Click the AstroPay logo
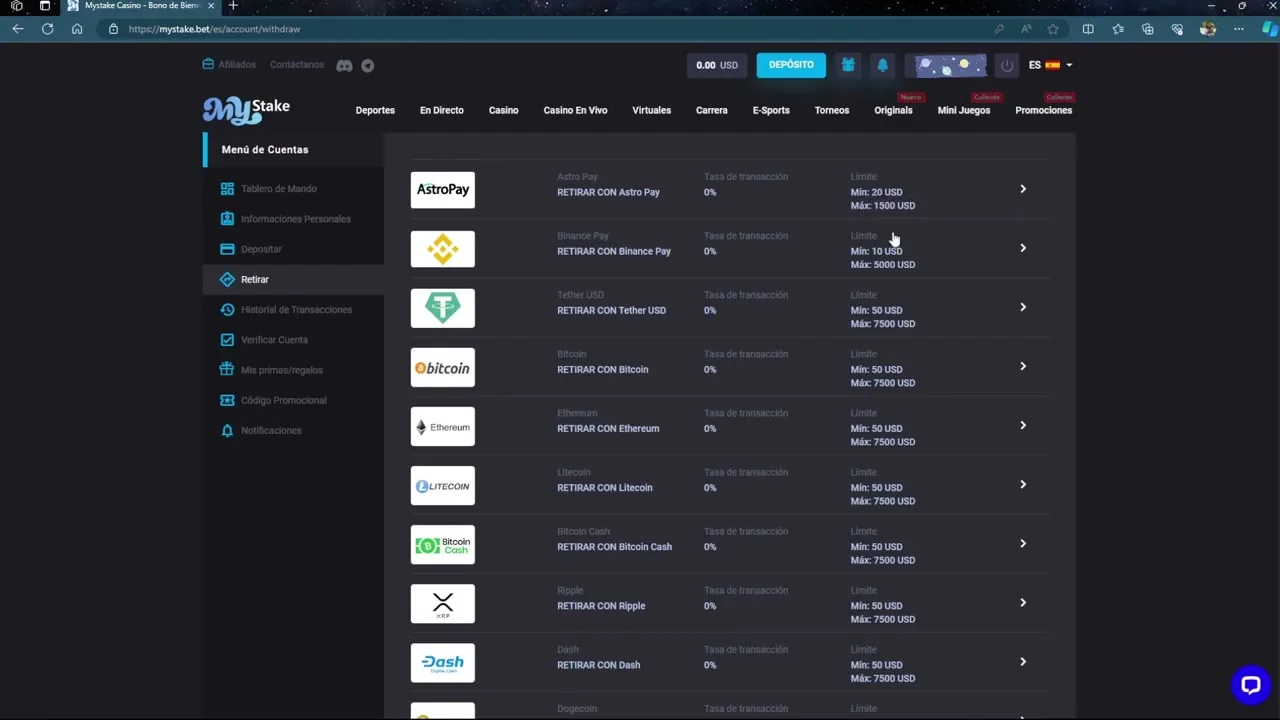The width and height of the screenshot is (1280, 720). coord(443,190)
